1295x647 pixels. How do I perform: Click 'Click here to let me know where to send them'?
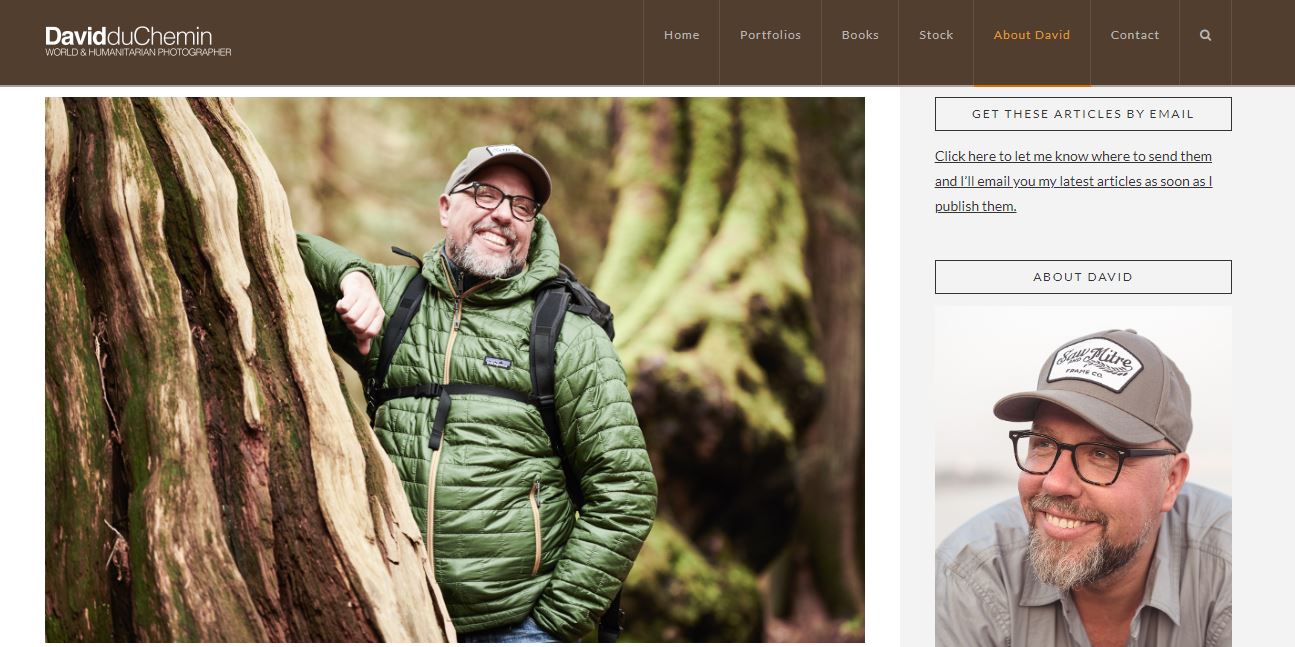pos(1073,156)
